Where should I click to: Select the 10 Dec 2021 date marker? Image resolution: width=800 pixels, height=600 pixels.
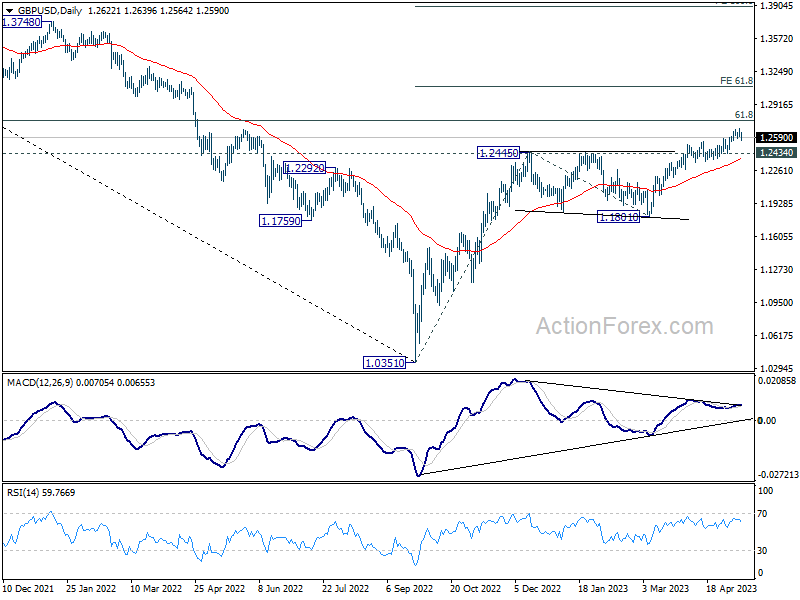[x=28, y=589]
